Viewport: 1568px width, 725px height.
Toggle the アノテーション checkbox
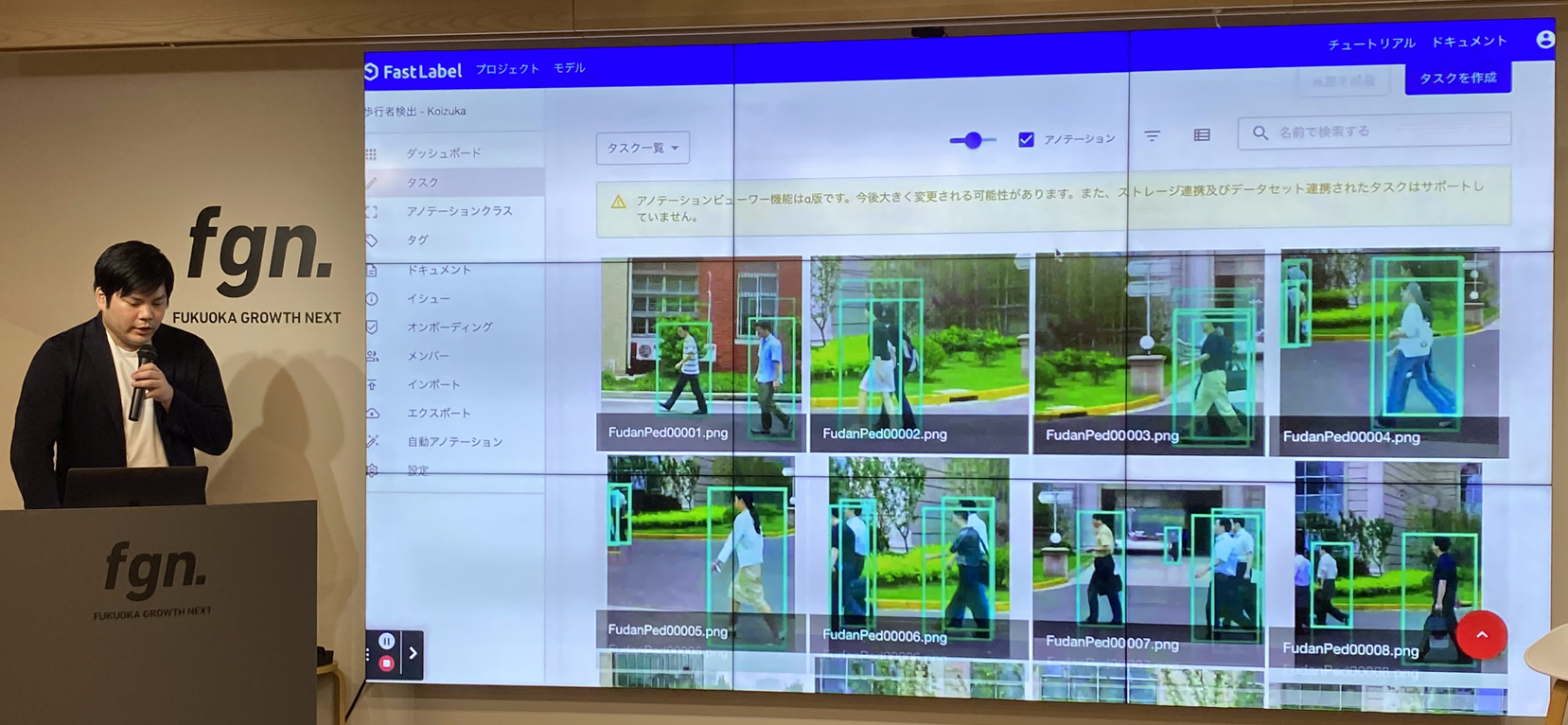point(1026,139)
